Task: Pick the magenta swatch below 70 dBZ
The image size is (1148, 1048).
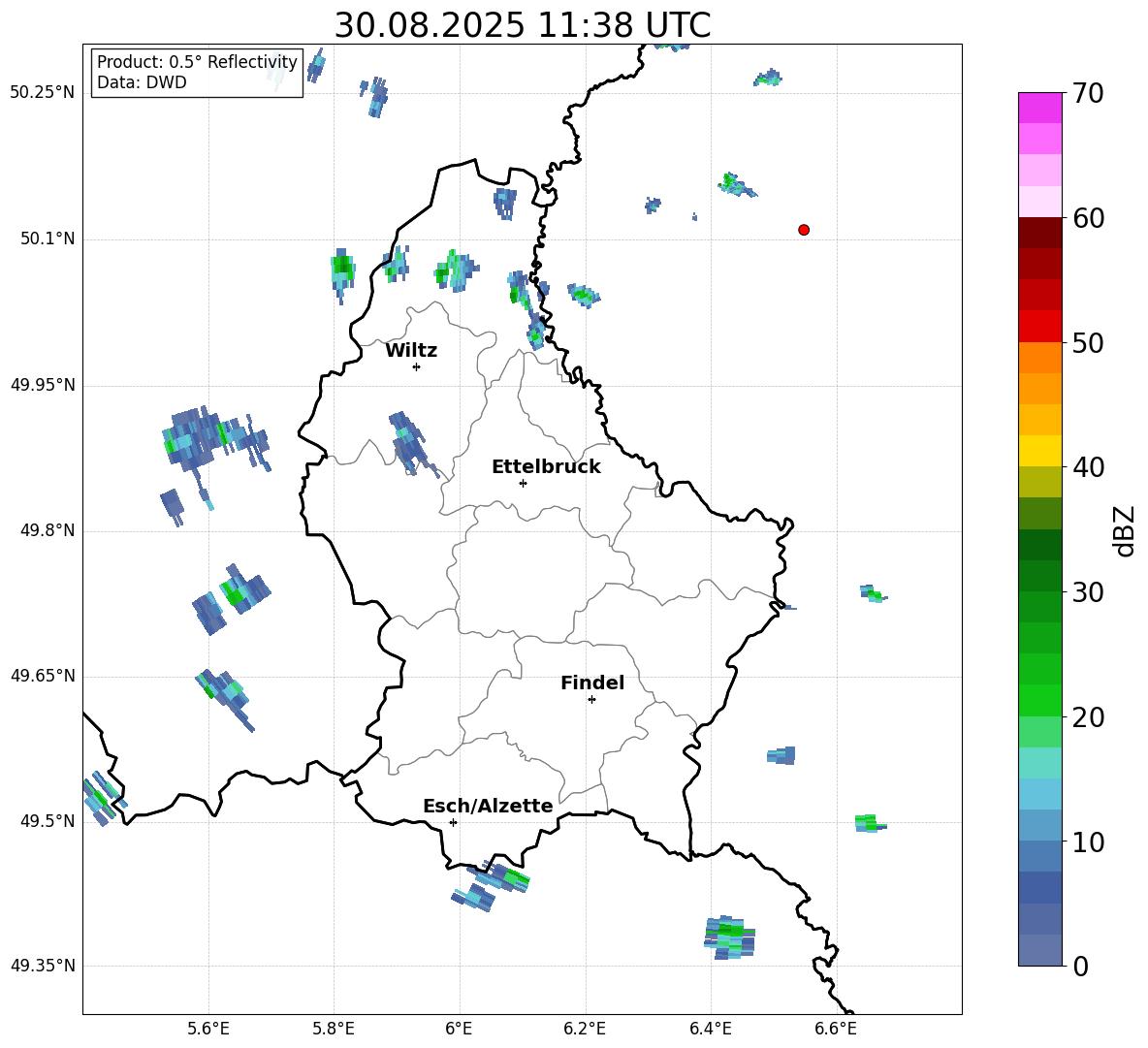Action: point(1040,108)
